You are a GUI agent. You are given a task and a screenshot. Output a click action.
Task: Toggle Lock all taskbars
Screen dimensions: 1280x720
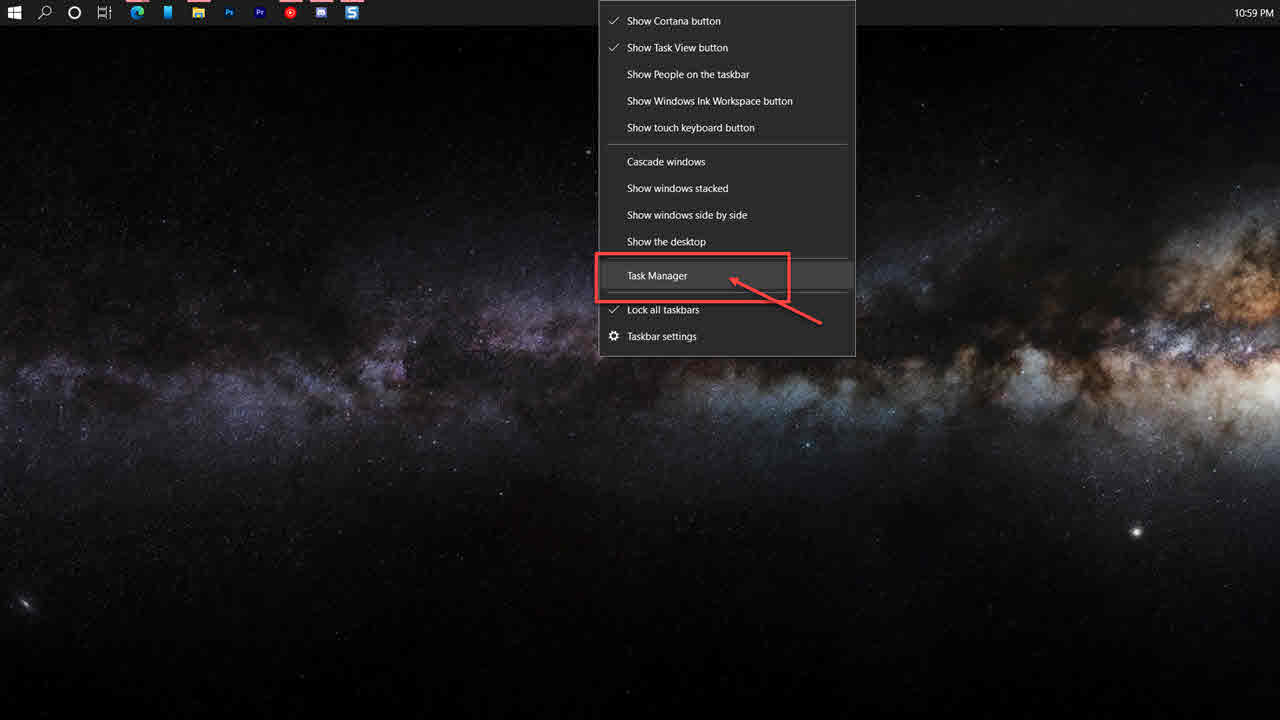pos(662,309)
